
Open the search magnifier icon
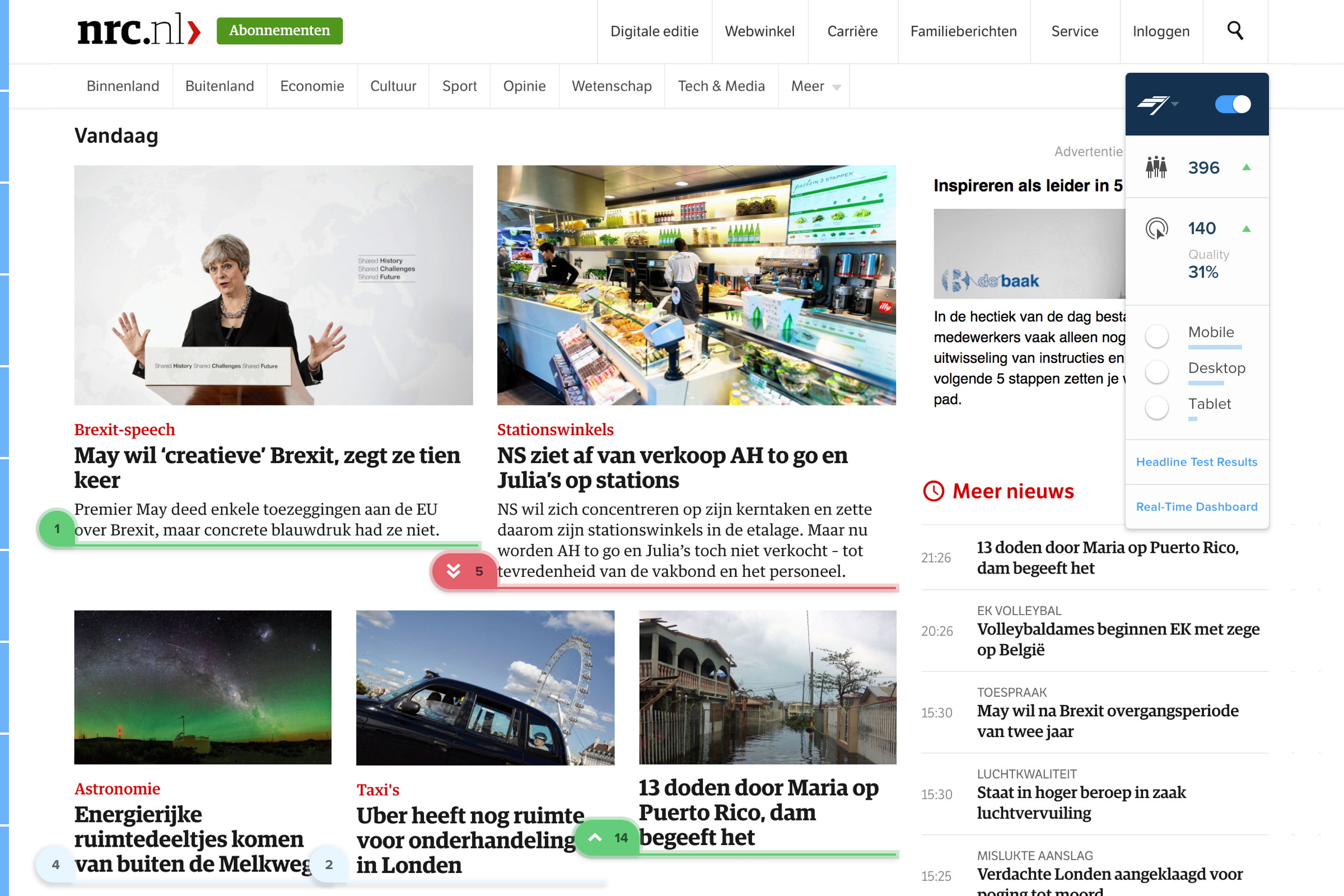pyautogui.click(x=1235, y=30)
